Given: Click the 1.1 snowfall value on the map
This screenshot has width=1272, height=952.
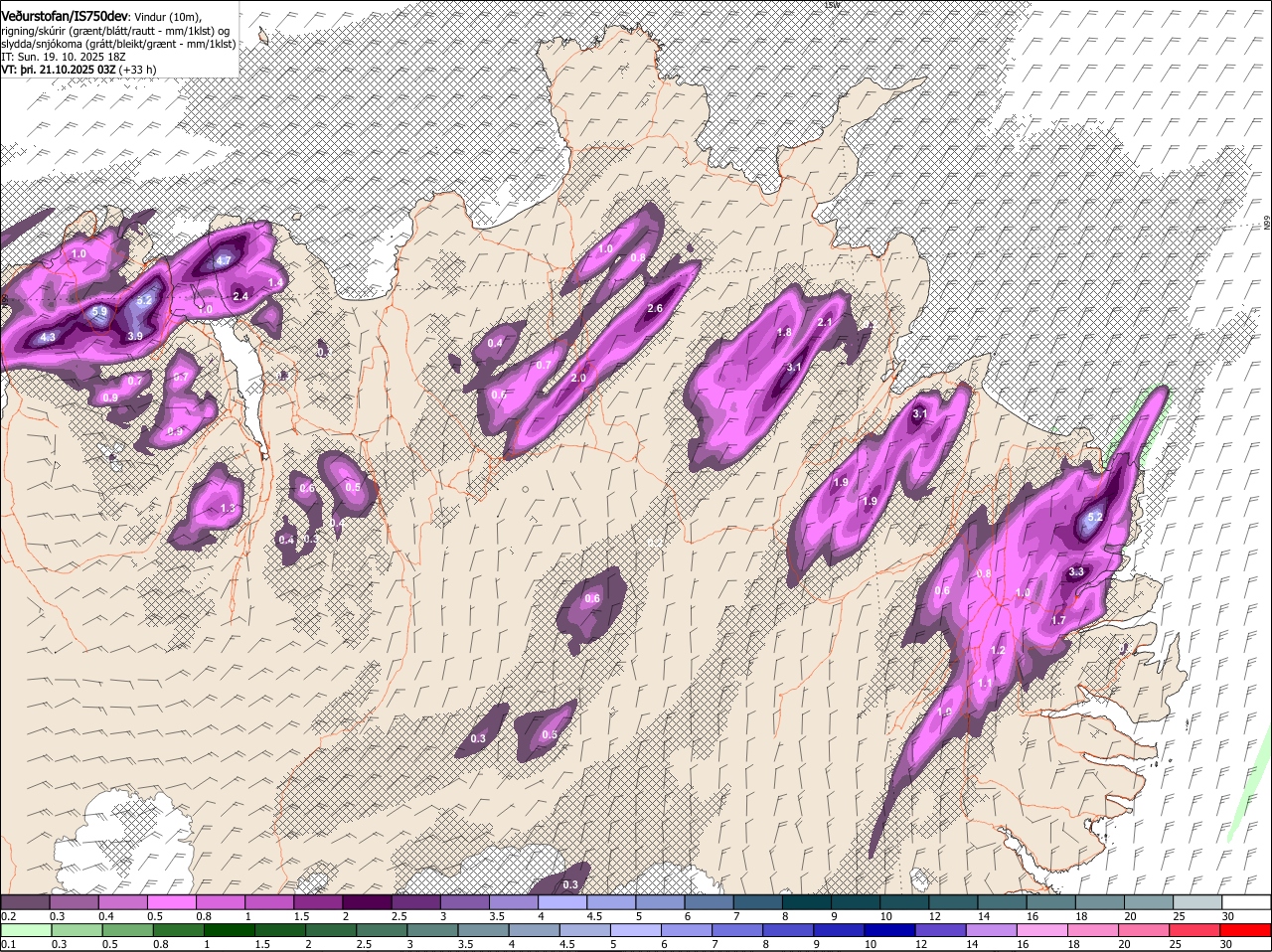Looking at the screenshot, I should (x=985, y=684).
